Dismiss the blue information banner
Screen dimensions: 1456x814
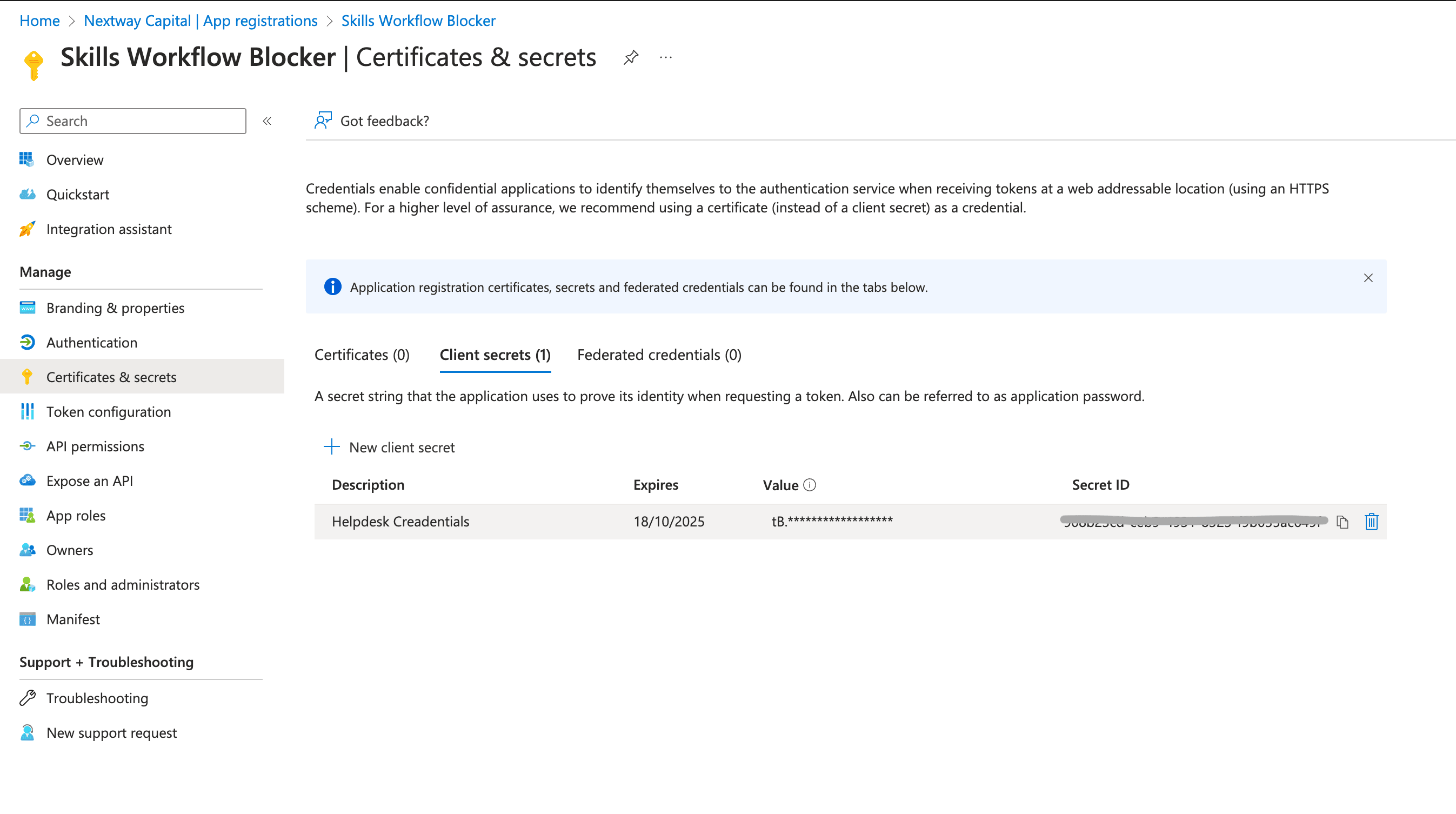[x=1368, y=278]
